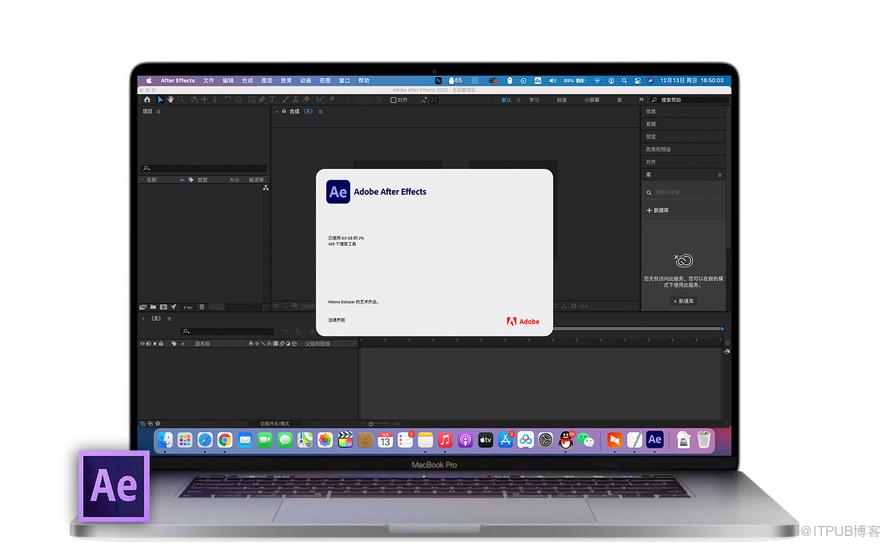Click the label tag column icon in timeline
890x546 pixels.
coord(174,343)
